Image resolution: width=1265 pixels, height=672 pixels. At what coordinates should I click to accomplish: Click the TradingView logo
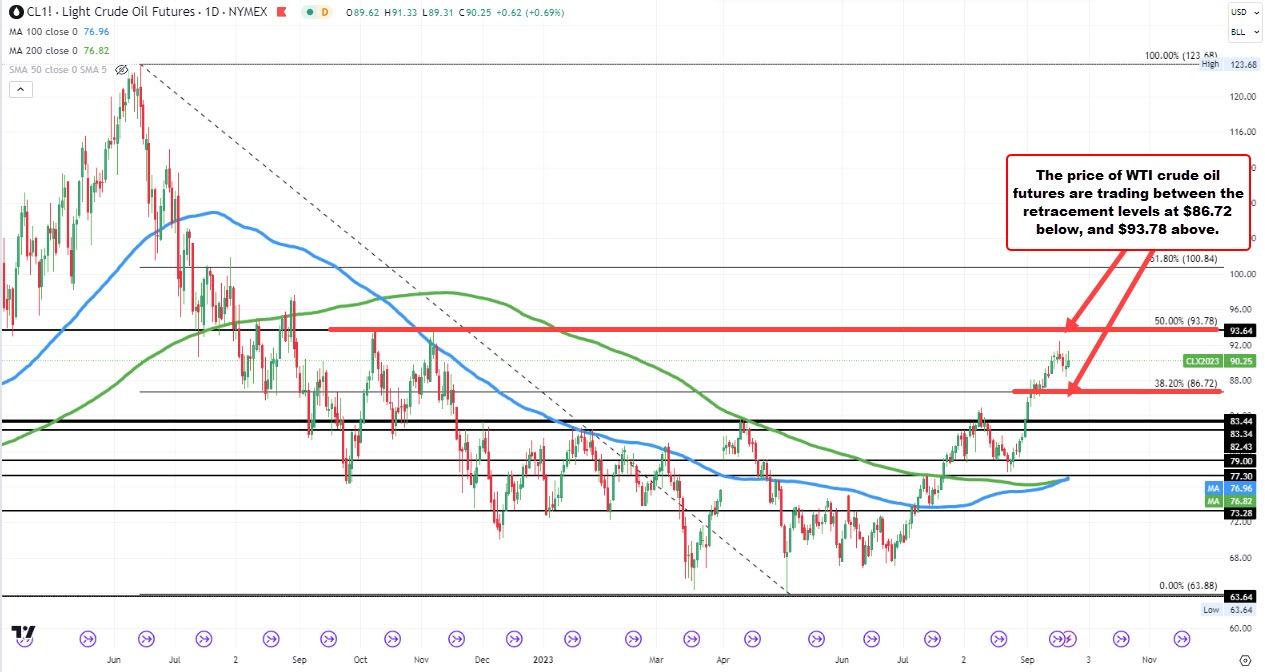pos(23,634)
